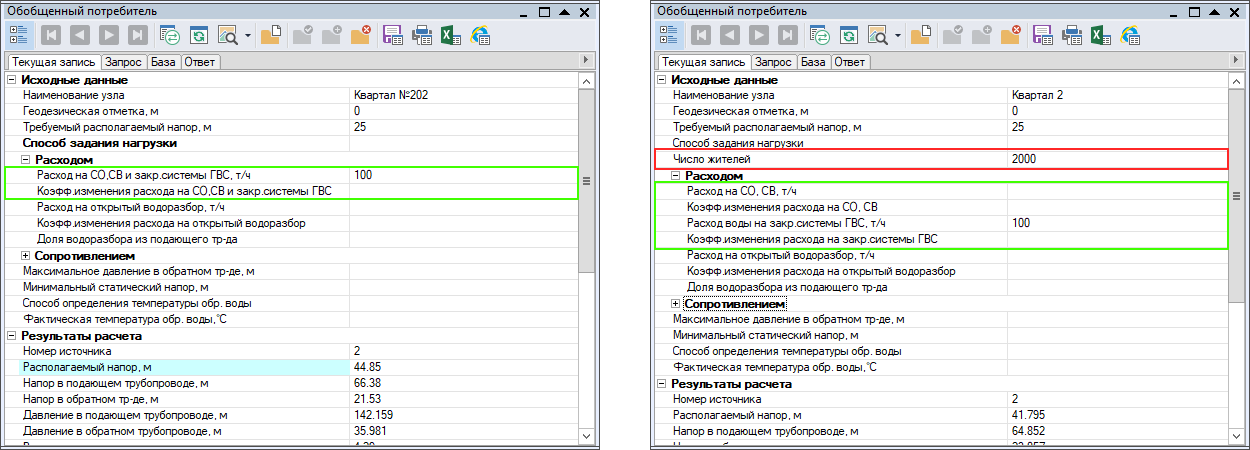
Task: Click the refresh icon in left window toolbar
Action: click(x=199, y=35)
